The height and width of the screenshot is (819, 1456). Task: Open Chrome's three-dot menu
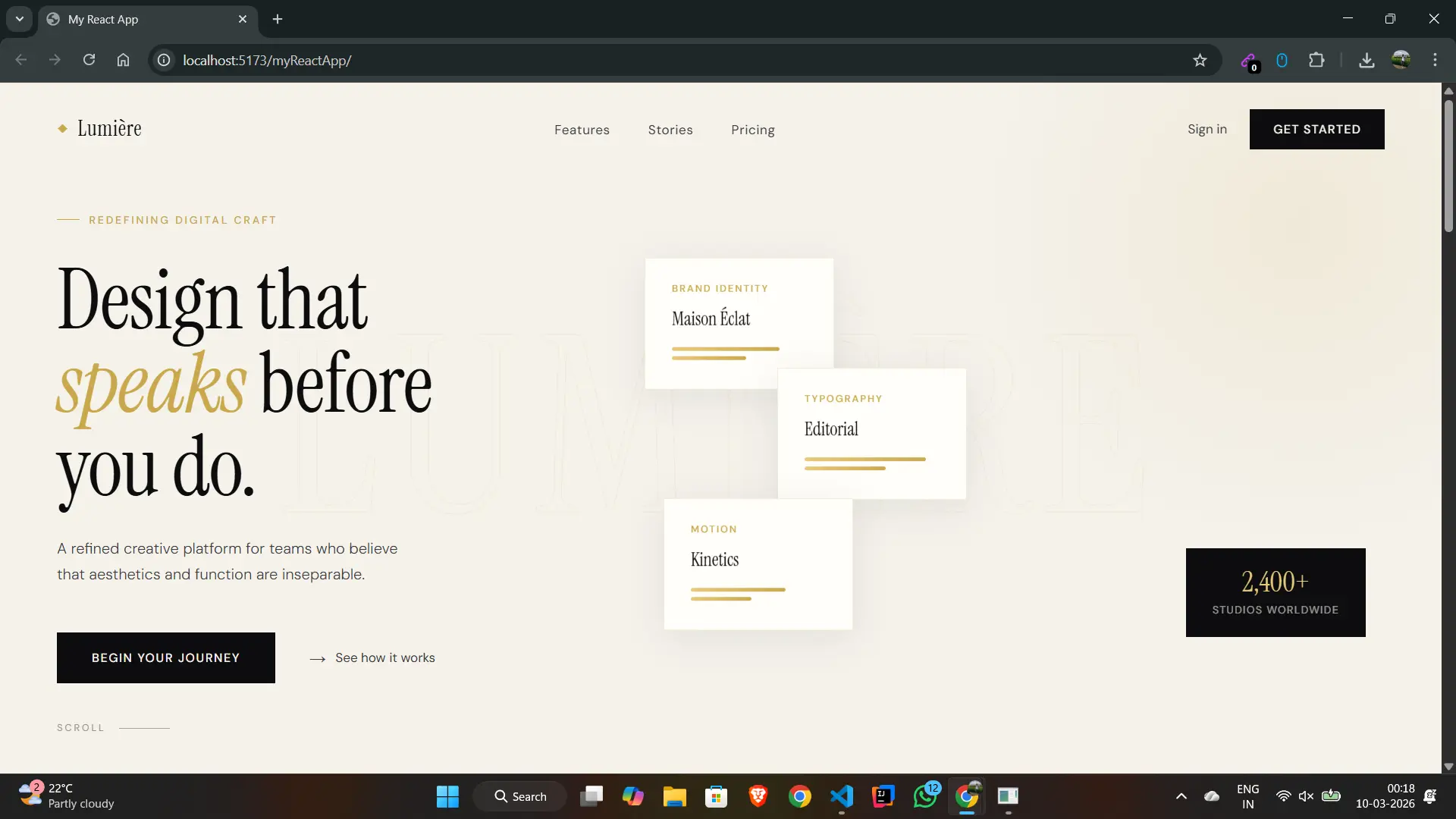click(1436, 60)
